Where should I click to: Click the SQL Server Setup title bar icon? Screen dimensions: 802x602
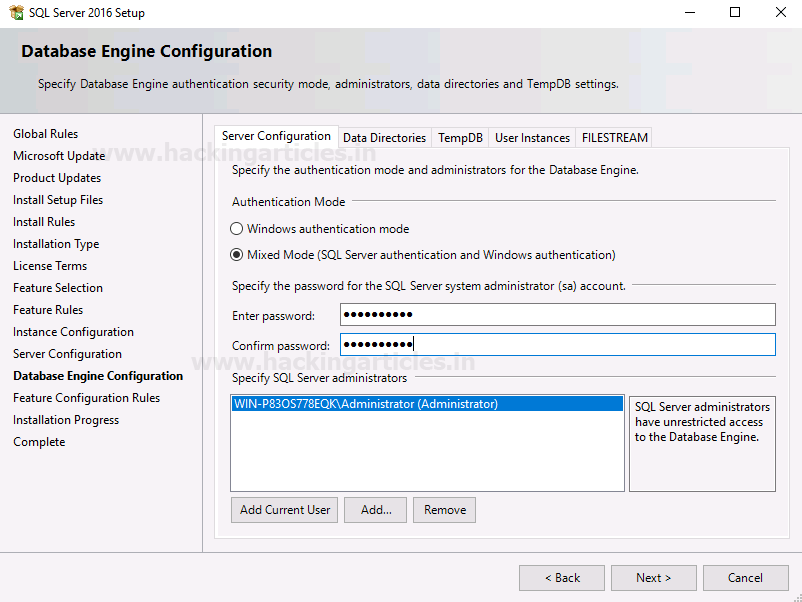click(x=15, y=13)
